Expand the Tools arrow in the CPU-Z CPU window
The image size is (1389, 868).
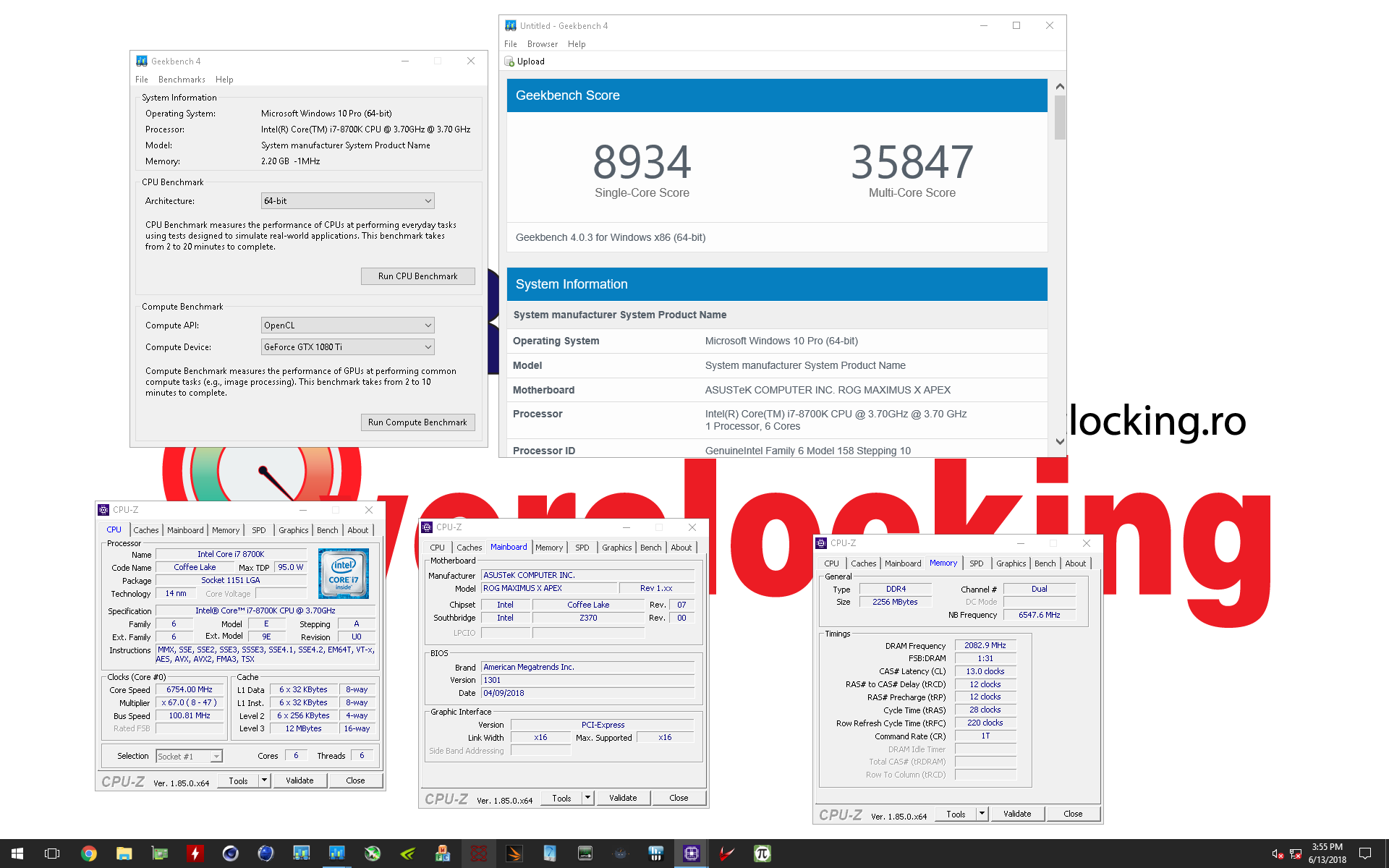[265, 780]
